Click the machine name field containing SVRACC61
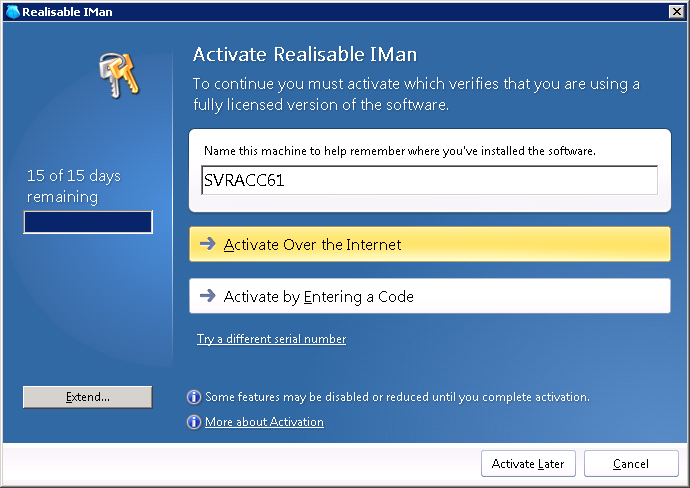Image resolution: width=690 pixels, height=488 pixels. pyautogui.click(x=429, y=180)
